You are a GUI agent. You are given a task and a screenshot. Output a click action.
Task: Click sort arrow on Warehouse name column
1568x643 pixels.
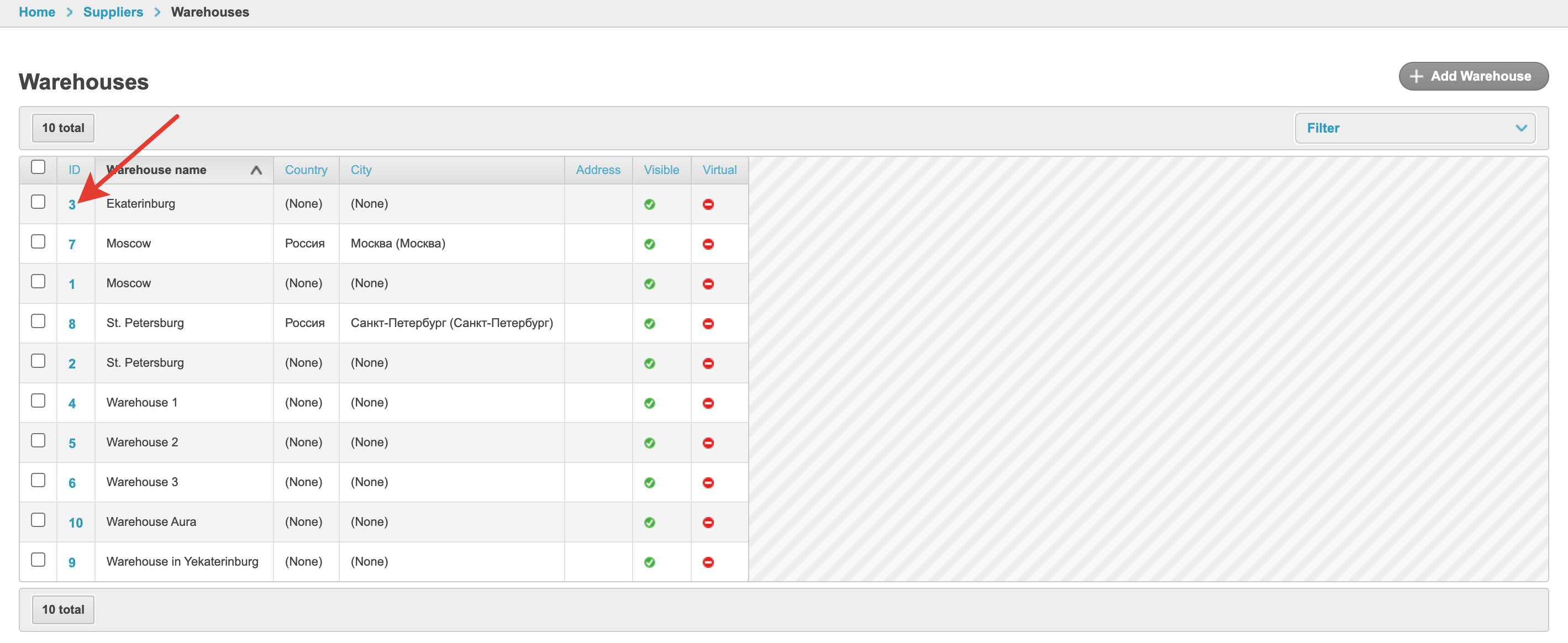point(256,170)
